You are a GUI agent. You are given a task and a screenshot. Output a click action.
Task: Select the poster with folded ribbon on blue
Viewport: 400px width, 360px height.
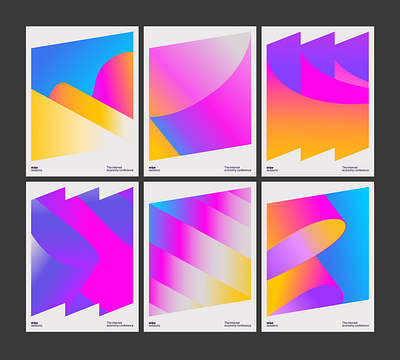coord(318,257)
